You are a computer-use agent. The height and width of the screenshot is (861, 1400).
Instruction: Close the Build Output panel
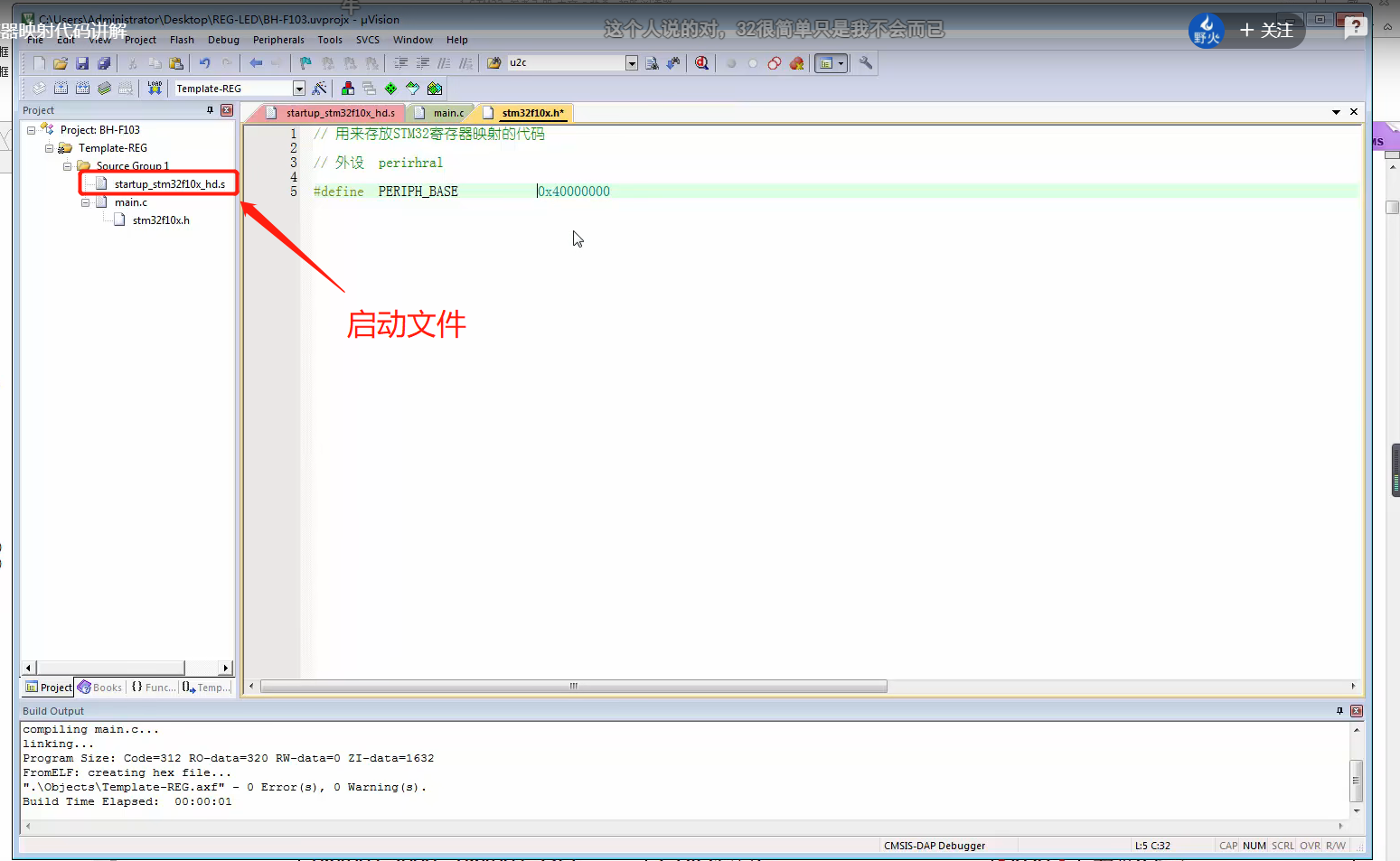coord(1357,711)
